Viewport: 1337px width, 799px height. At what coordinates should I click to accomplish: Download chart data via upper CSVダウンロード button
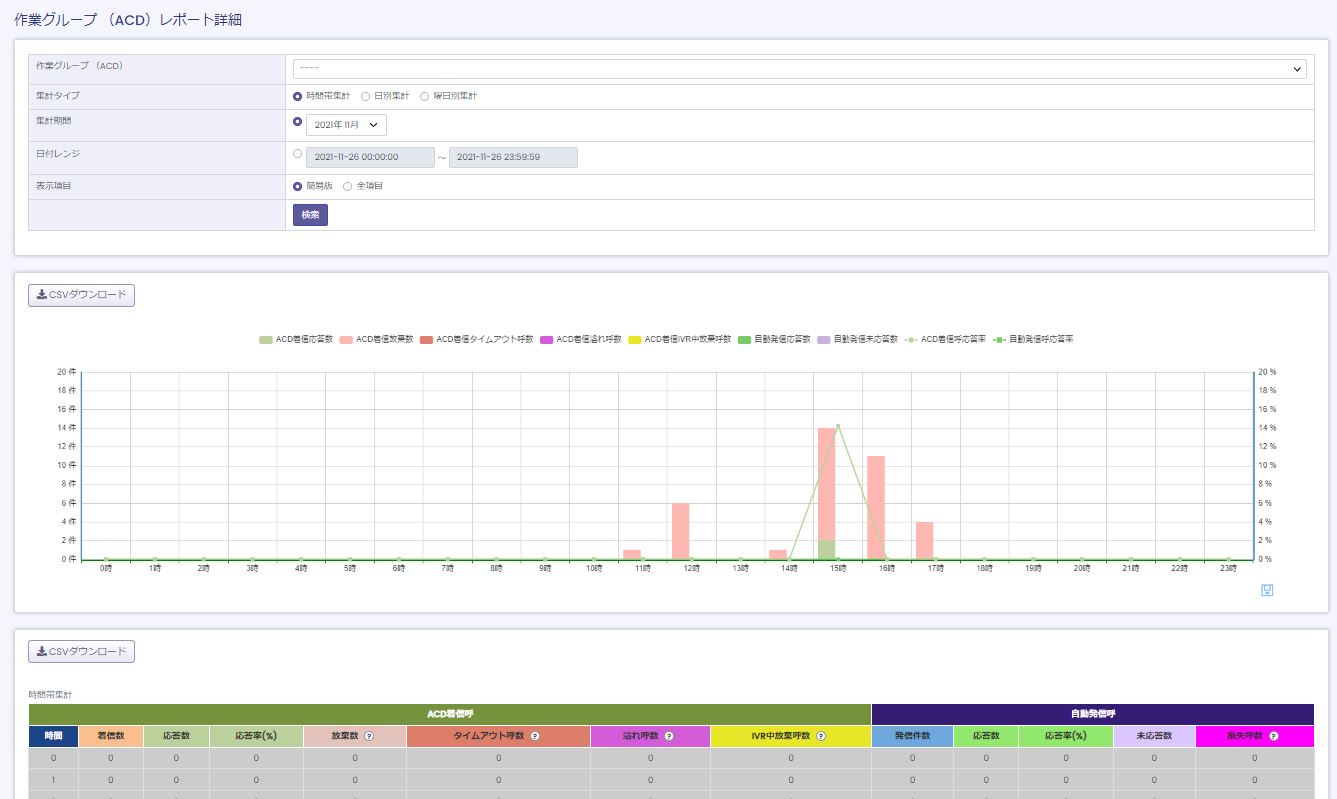(x=81, y=295)
